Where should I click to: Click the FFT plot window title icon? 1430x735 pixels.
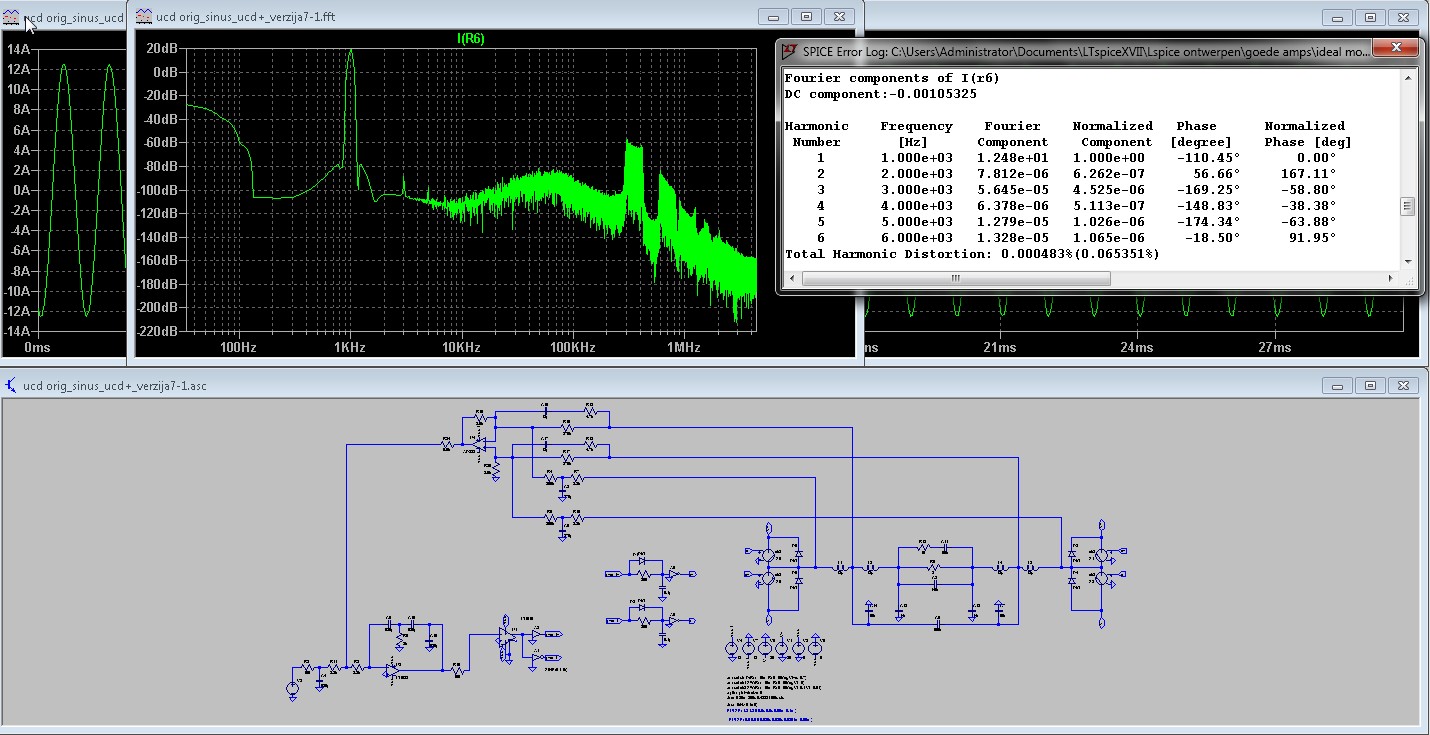click(143, 17)
